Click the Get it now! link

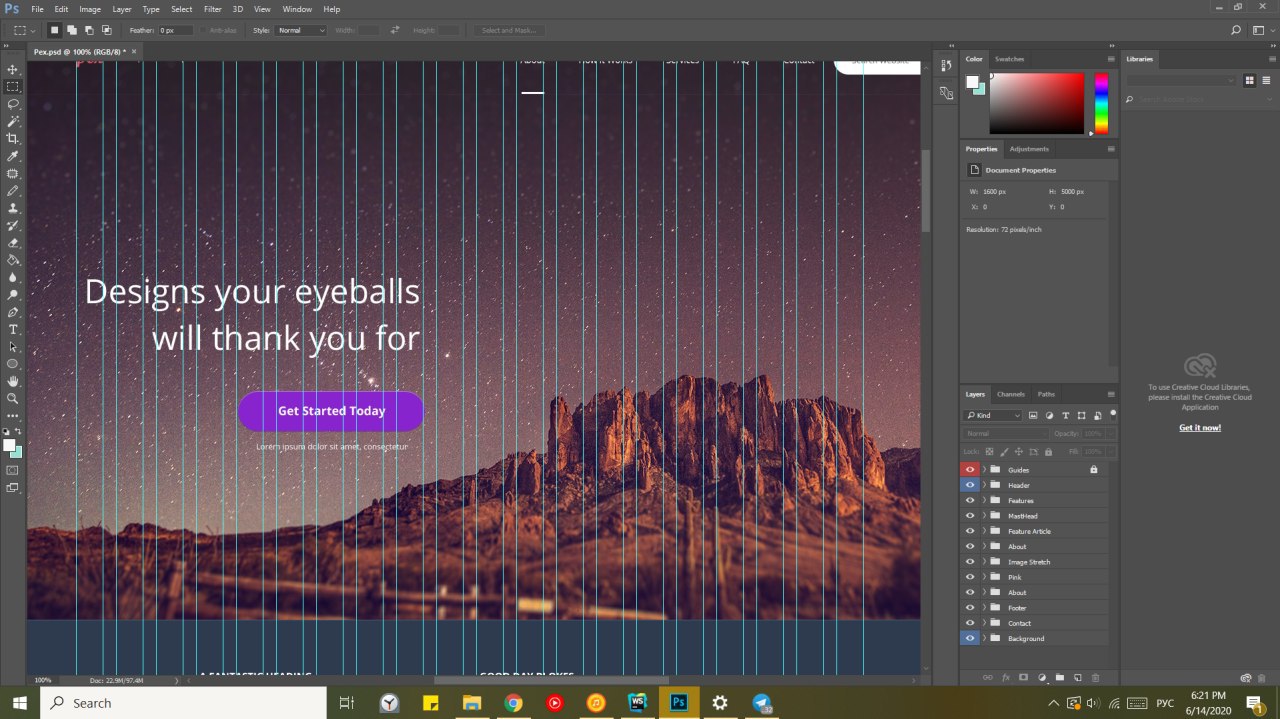pos(1200,427)
